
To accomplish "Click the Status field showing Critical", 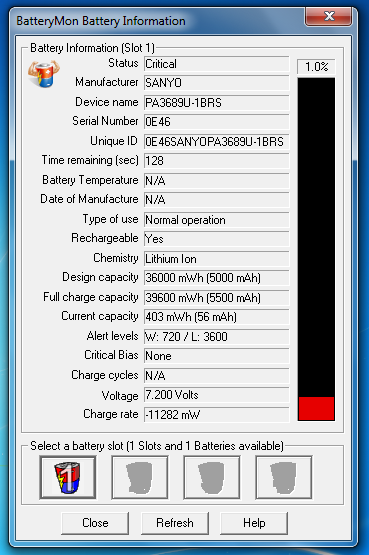I will pyautogui.click(x=217, y=64).
